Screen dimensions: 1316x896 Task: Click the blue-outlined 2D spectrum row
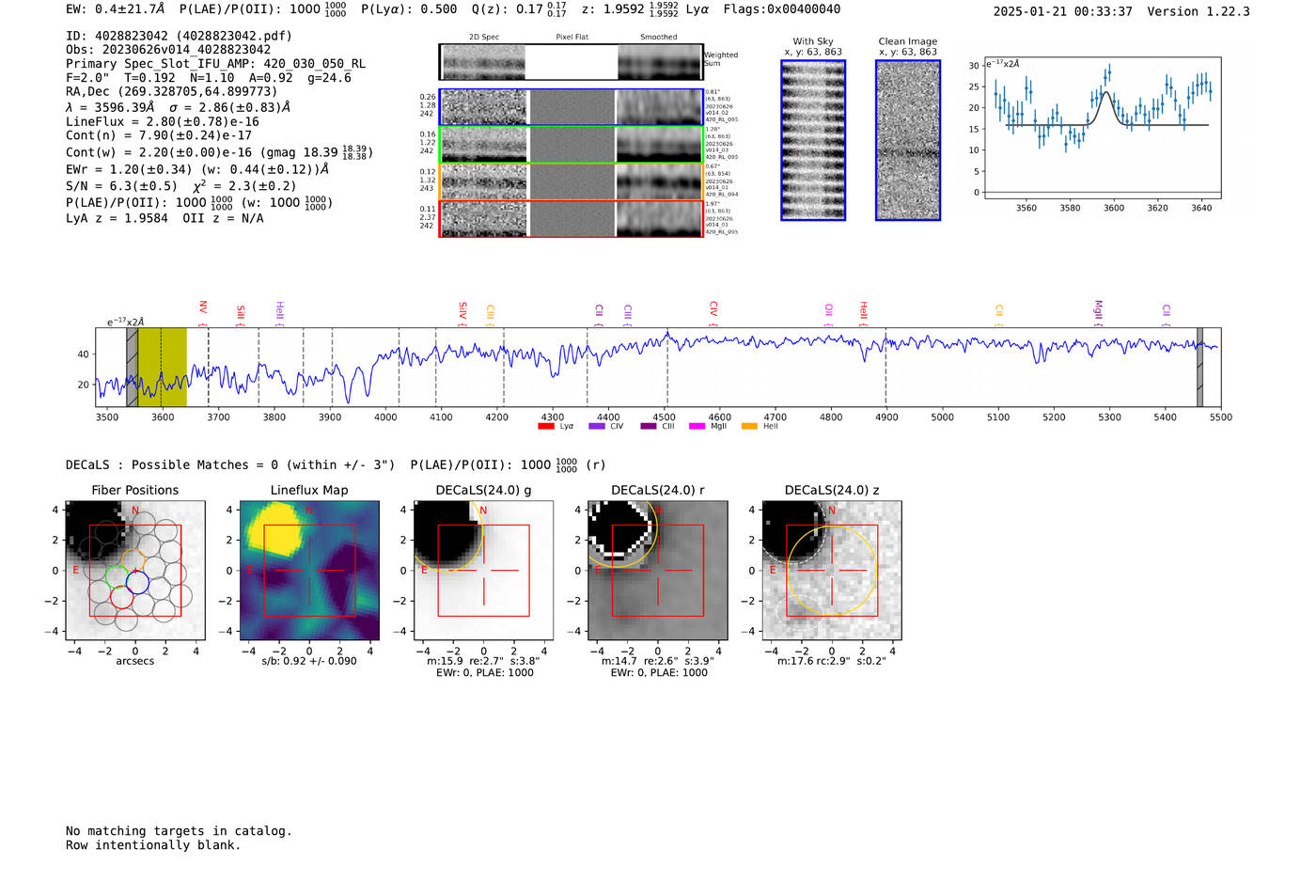(x=572, y=107)
